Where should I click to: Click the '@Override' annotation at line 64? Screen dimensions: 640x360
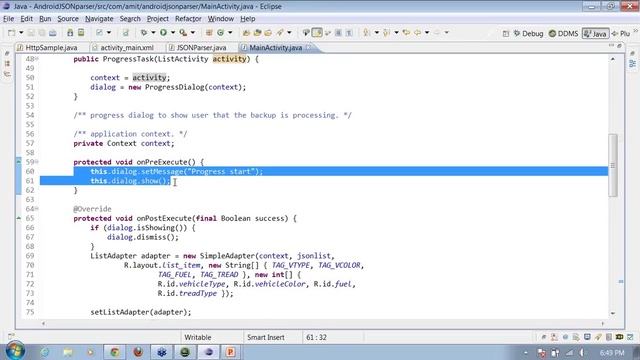click(x=92, y=209)
